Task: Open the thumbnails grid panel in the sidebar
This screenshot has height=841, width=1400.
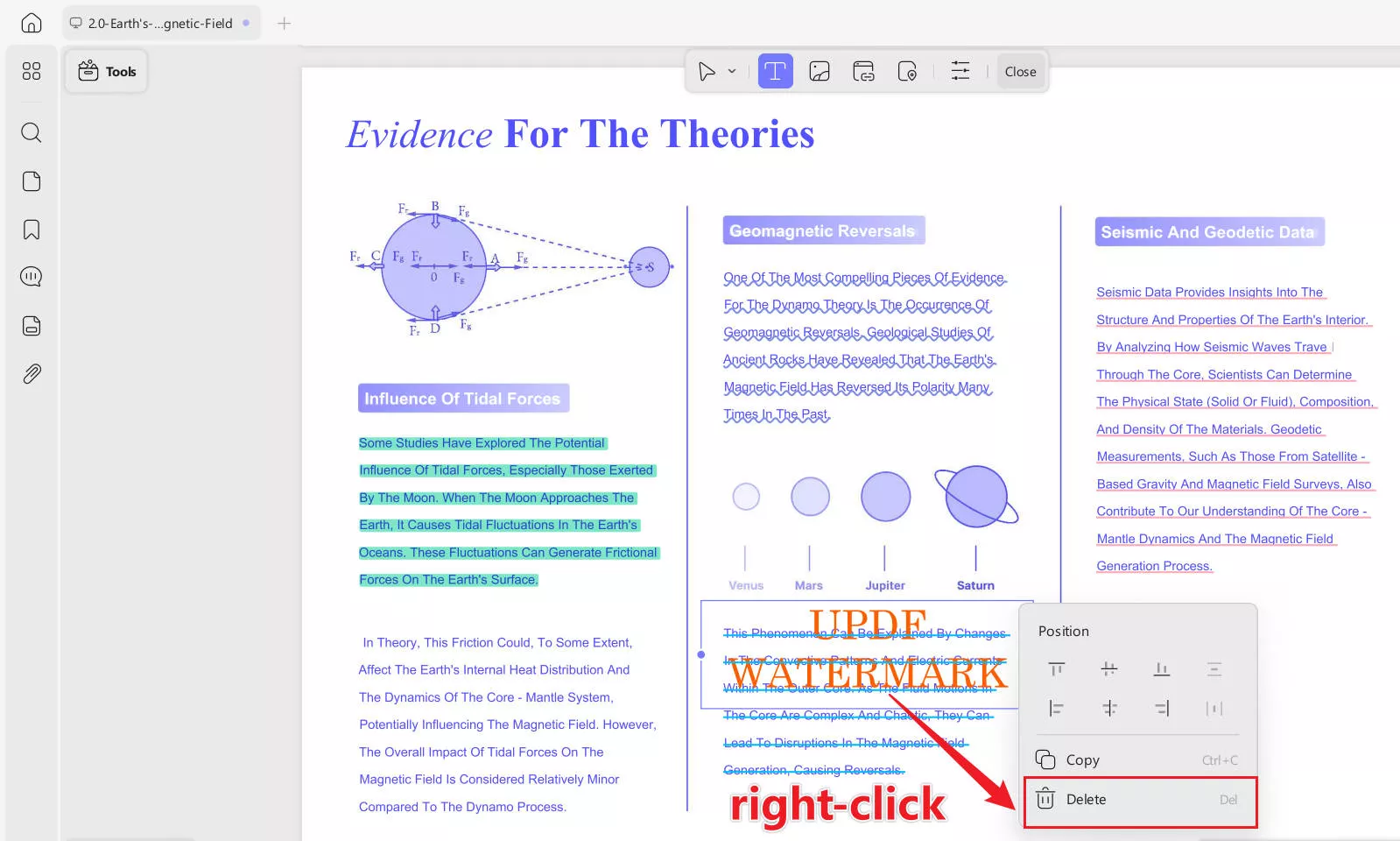Action: coord(32,71)
